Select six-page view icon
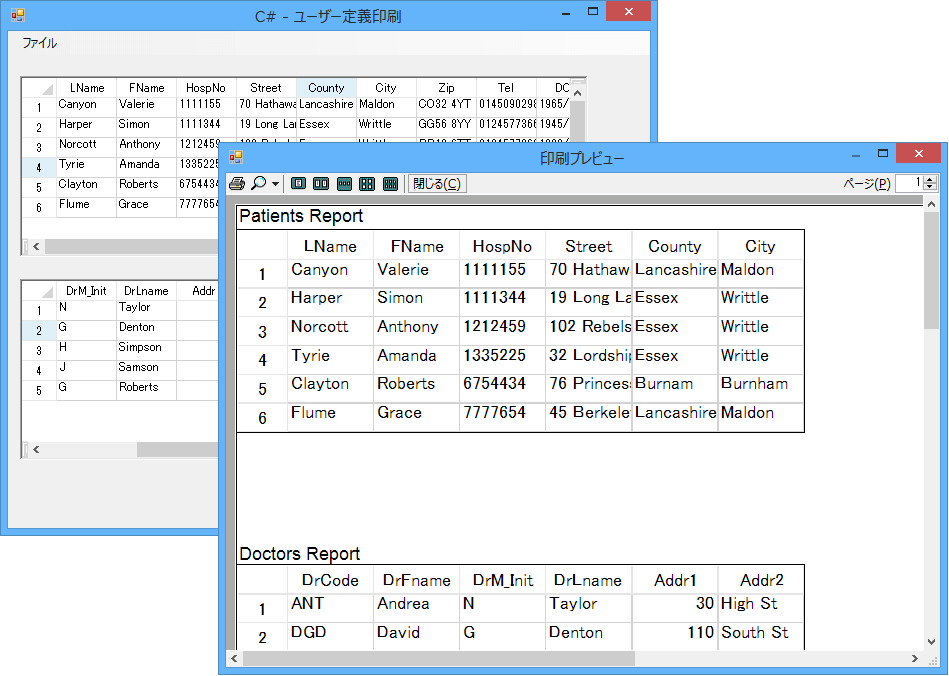Image resolution: width=949 pixels, height=676 pixels. [x=390, y=183]
